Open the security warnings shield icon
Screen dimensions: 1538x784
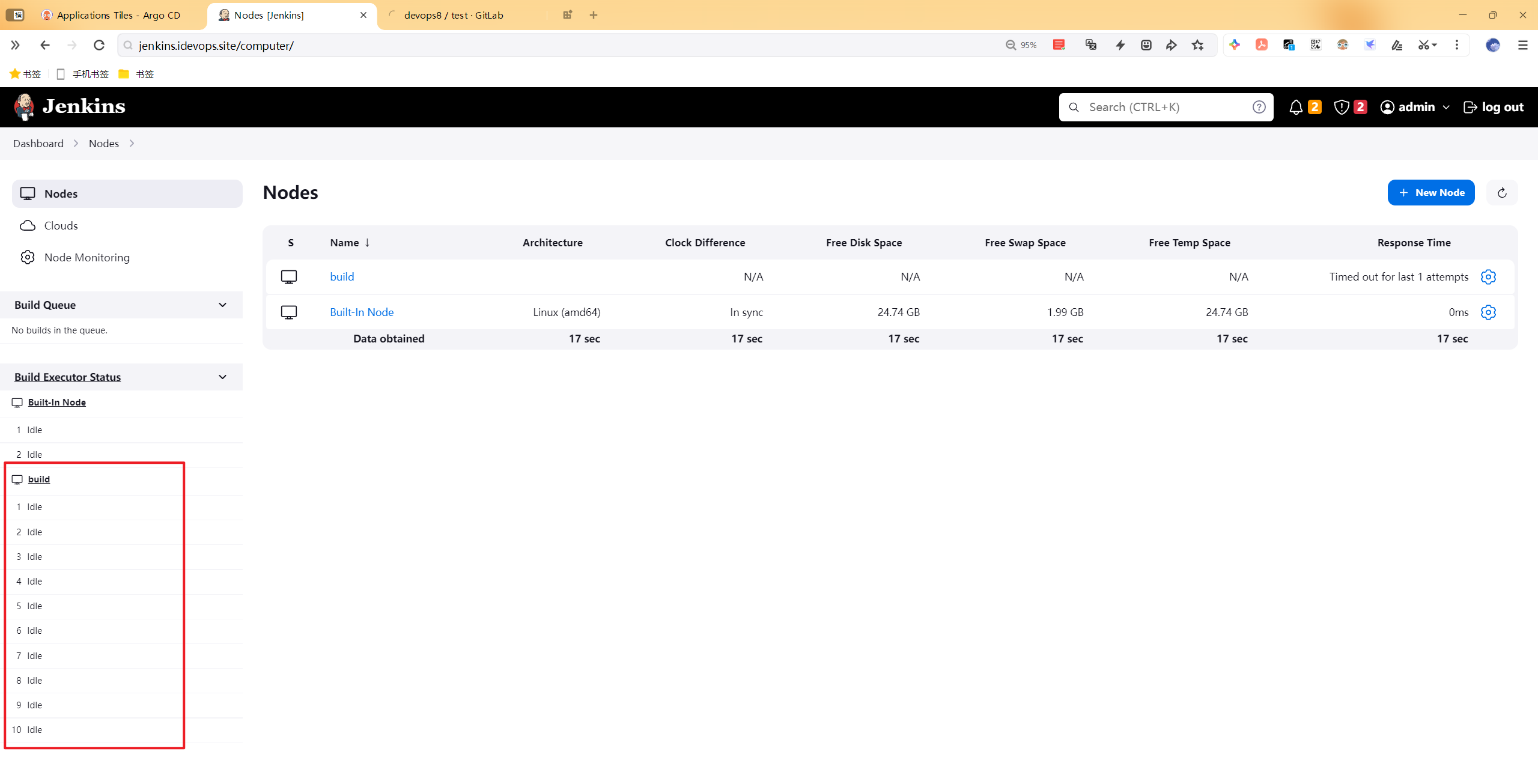[1341, 107]
